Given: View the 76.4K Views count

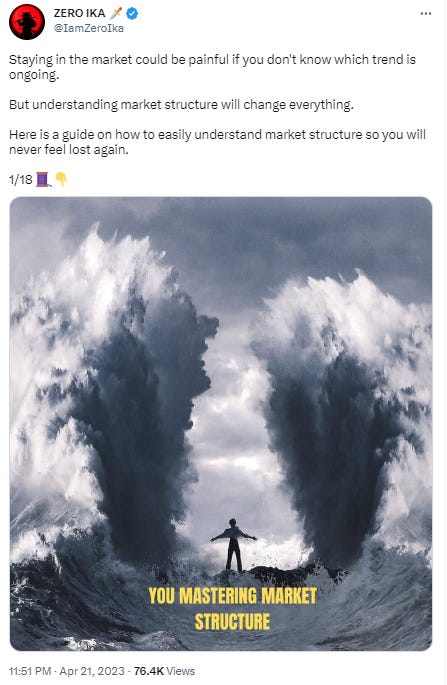Looking at the screenshot, I should 164,671.
